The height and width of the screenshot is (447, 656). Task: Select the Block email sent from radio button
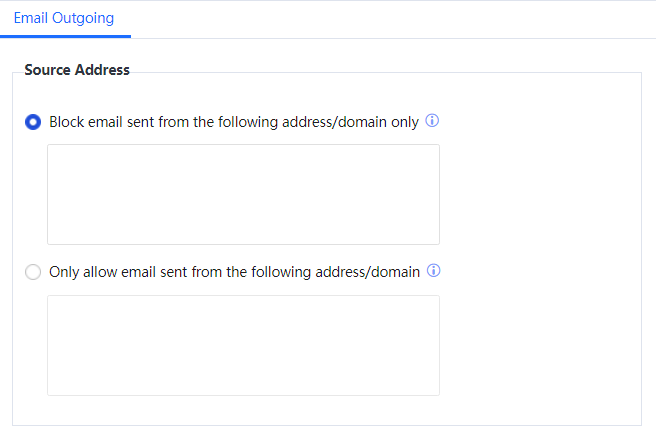(x=33, y=122)
